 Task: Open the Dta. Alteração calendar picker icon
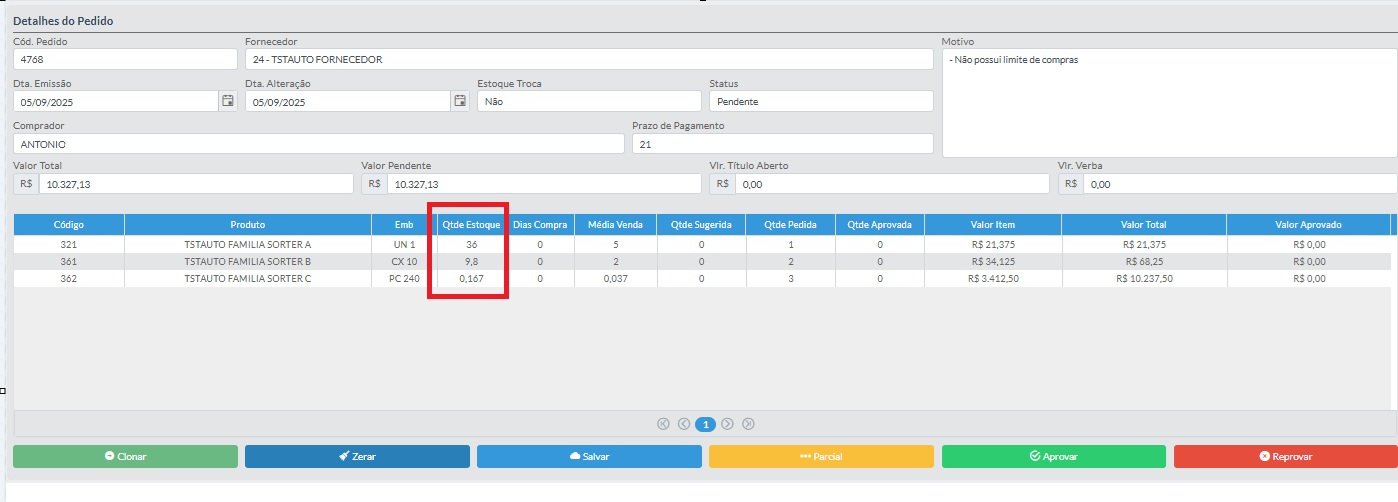click(x=460, y=101)
